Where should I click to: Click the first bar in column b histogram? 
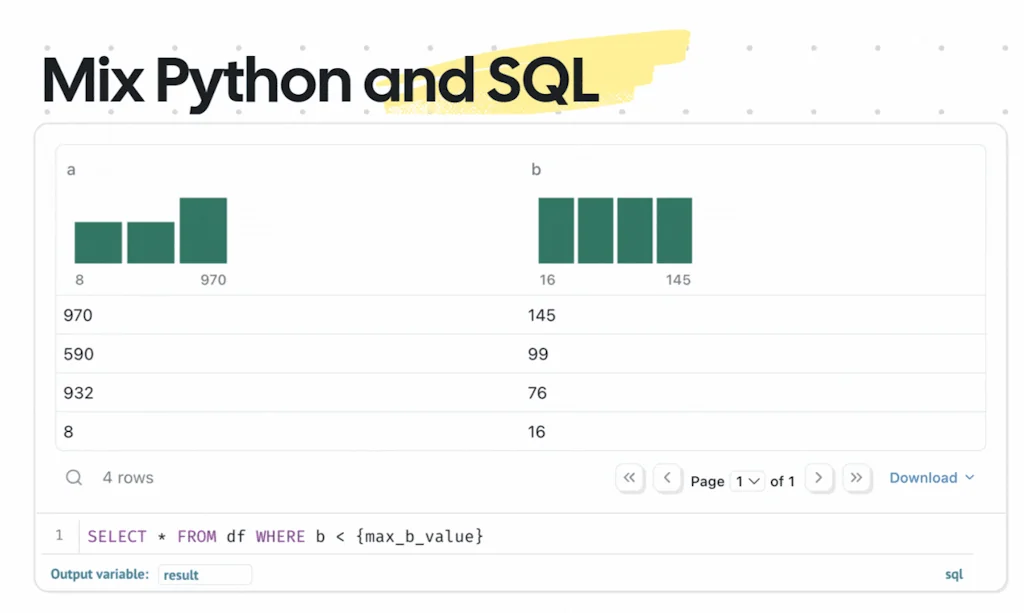point(556,231)
